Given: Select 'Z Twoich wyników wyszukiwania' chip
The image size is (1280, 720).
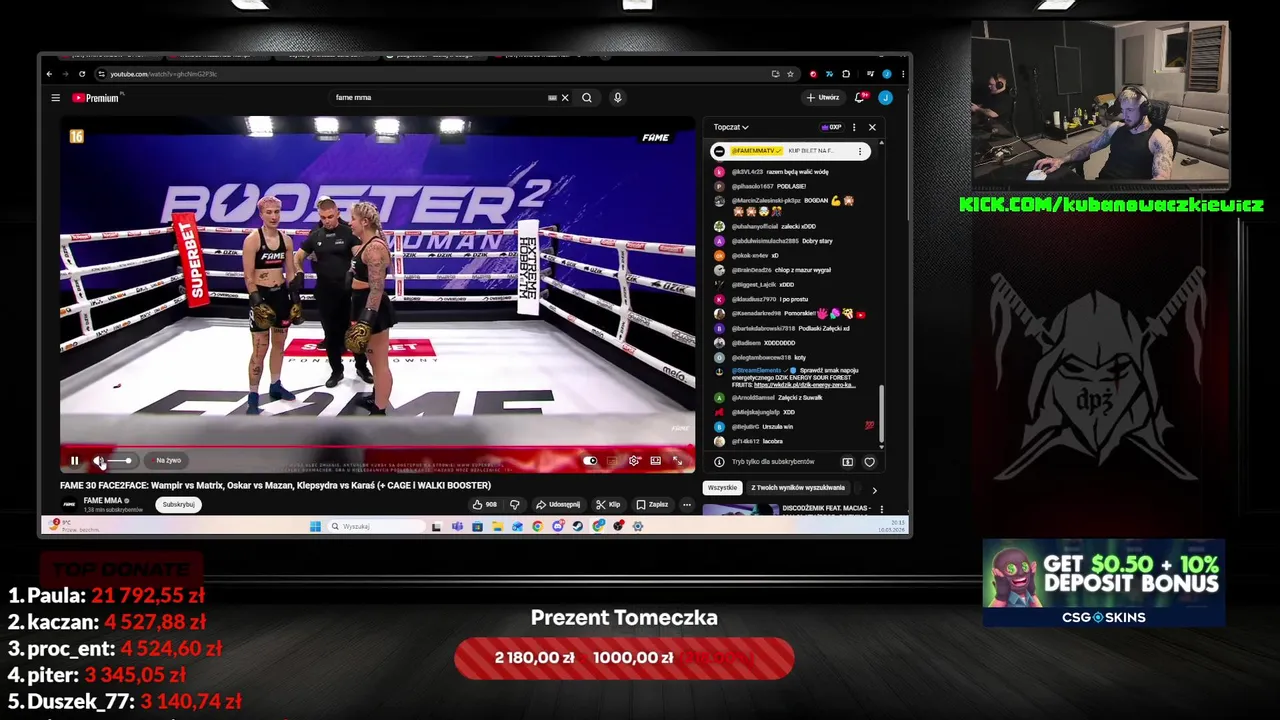Looking at the screenshot, I should click(798, 488).
